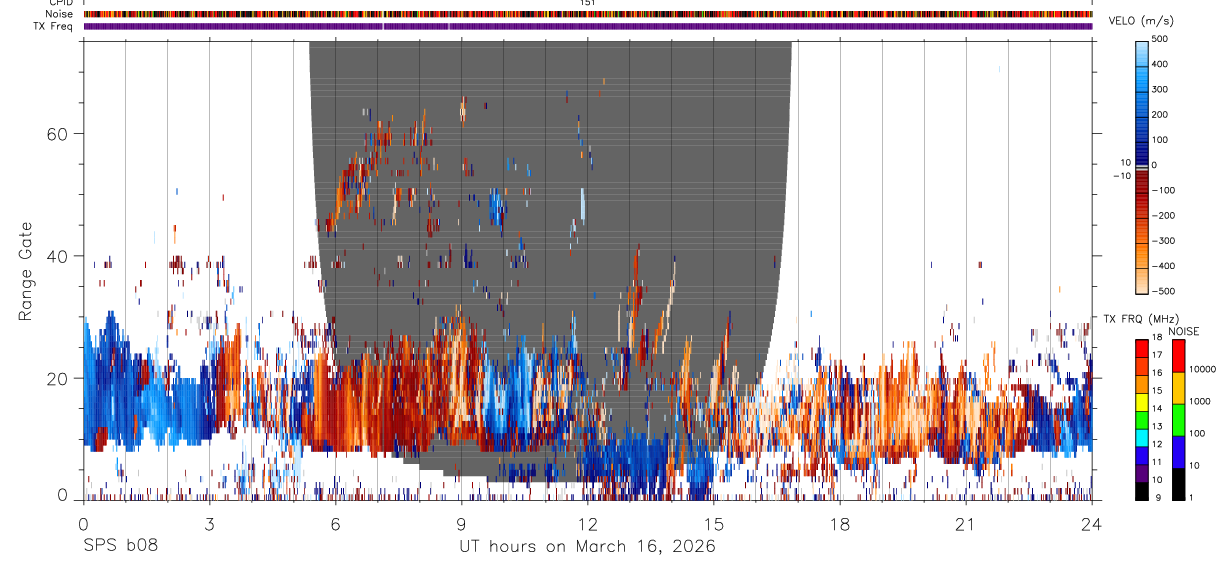This screenshot has height=567, width=1228.
Task: Click the 15 tick on UT hours axis
Action: [x=713, y=524]
